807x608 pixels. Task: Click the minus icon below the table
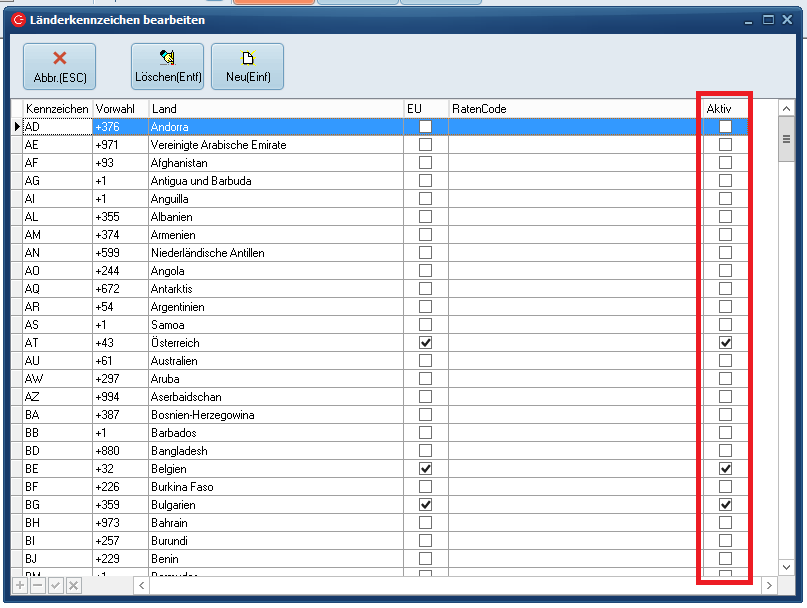tap(38, 585)
